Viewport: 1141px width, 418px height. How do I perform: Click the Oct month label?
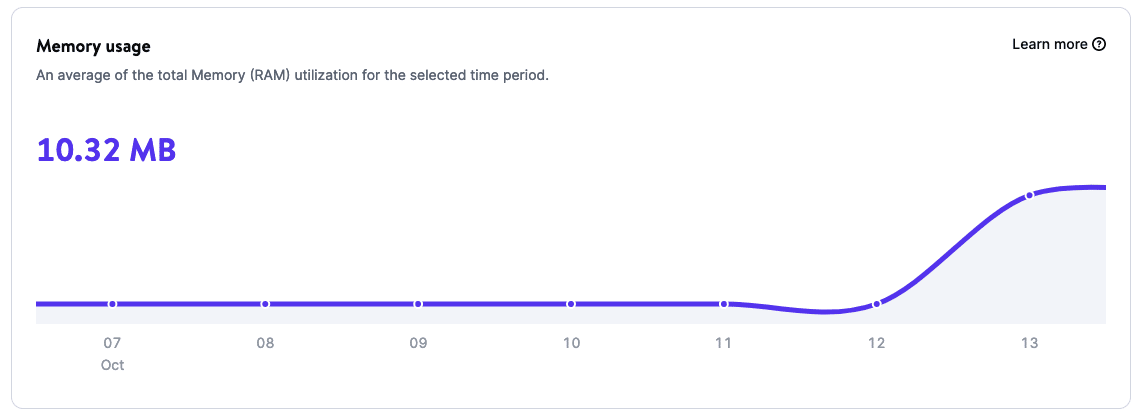(112, 365)
